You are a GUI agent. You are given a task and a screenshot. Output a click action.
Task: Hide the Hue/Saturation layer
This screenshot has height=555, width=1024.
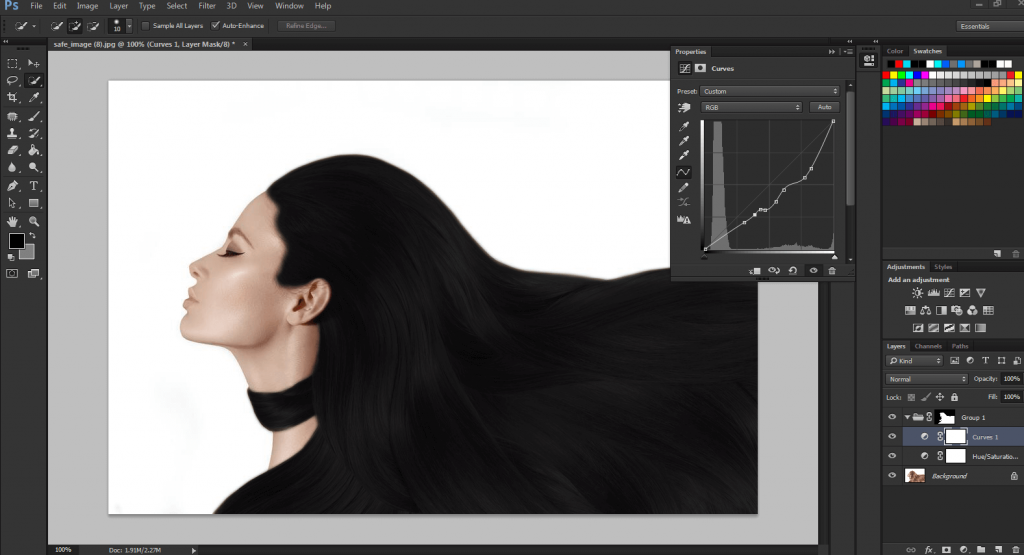tap(892, 456)
